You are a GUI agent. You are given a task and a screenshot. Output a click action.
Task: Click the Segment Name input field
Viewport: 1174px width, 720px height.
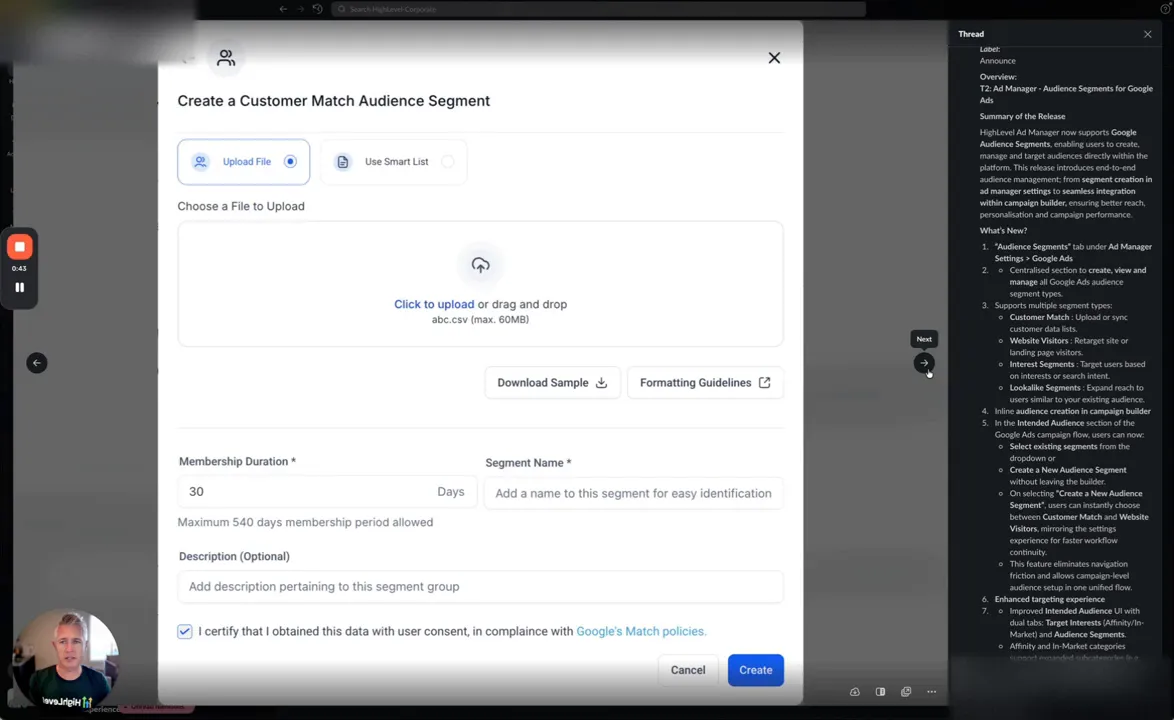[x=633, y=493]
